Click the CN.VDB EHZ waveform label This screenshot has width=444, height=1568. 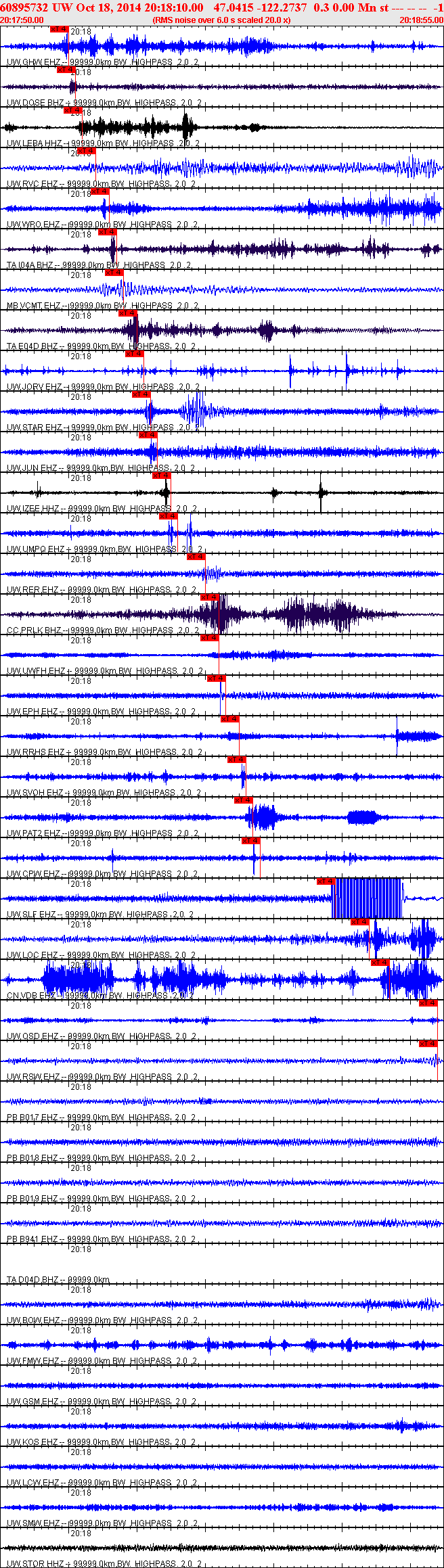pos(32,996)
